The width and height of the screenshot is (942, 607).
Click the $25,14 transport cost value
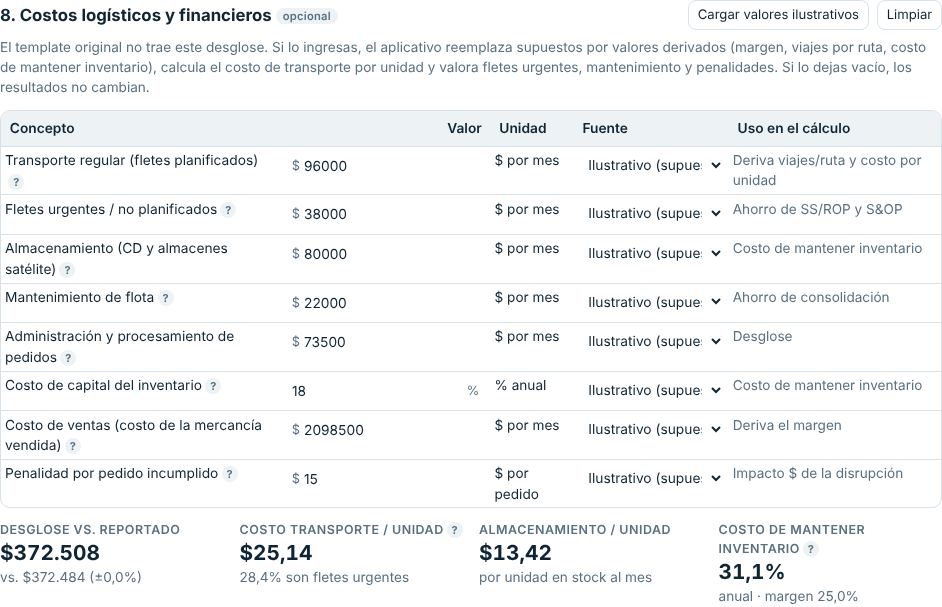click(276, 552)
